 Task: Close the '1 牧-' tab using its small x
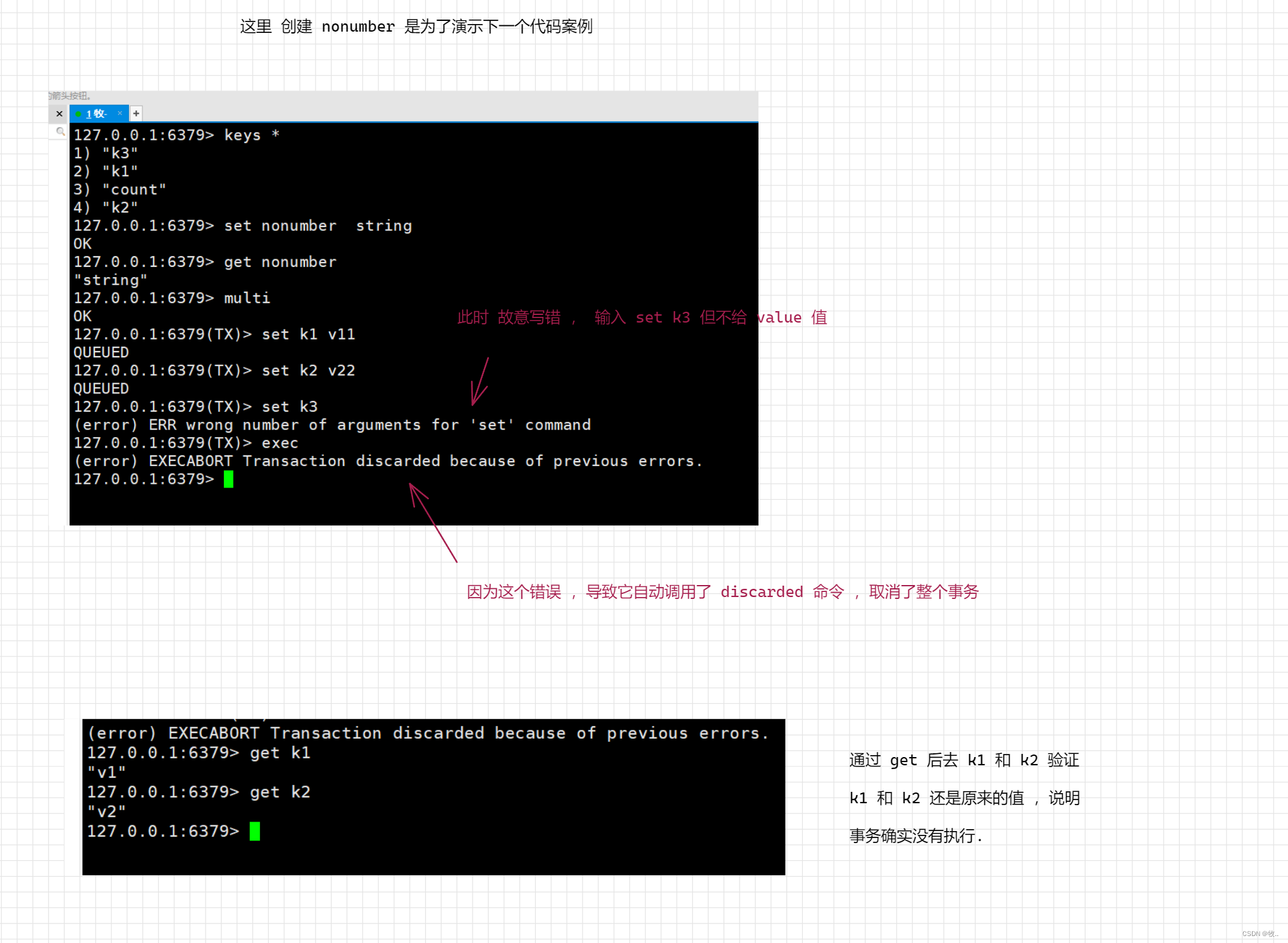(120, 113)
